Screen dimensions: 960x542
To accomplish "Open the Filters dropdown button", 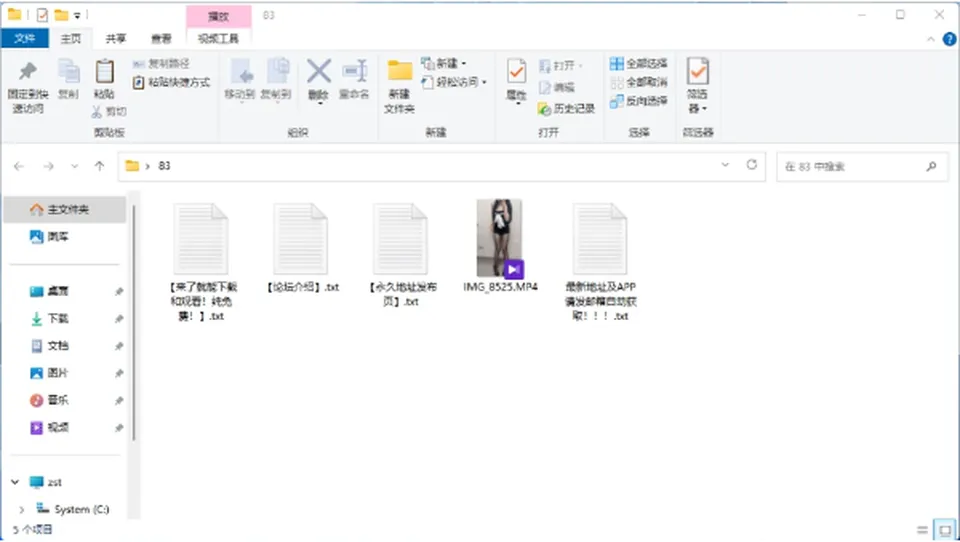I will [x=697, y=86].
